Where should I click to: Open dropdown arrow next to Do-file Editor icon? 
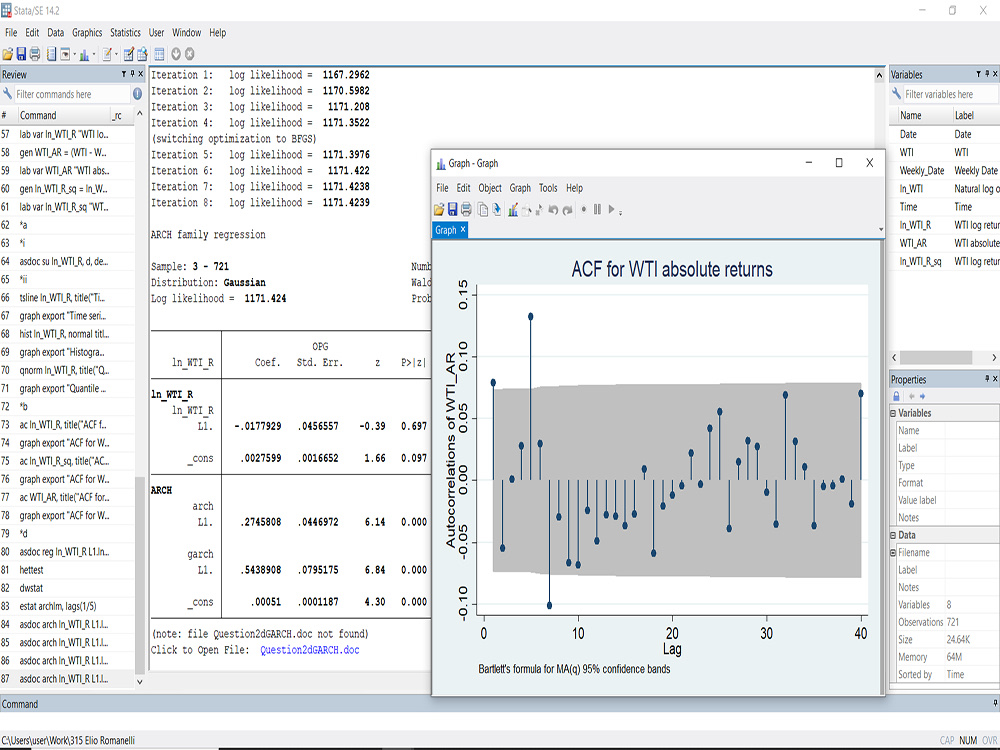116,54
